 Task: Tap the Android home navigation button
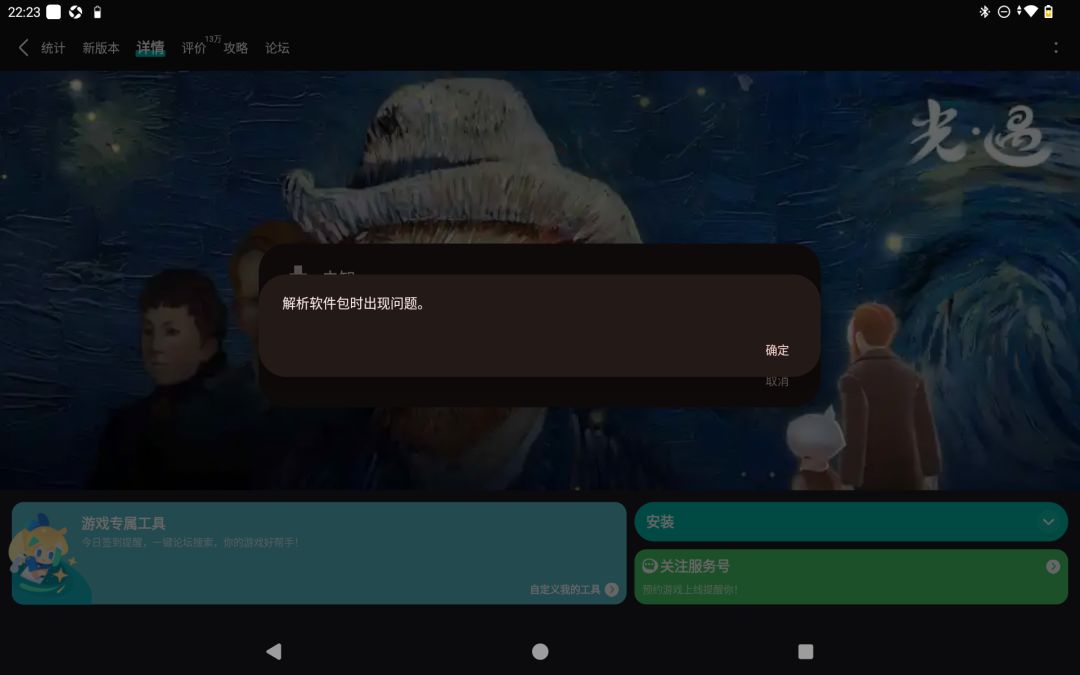click(540, 651)
